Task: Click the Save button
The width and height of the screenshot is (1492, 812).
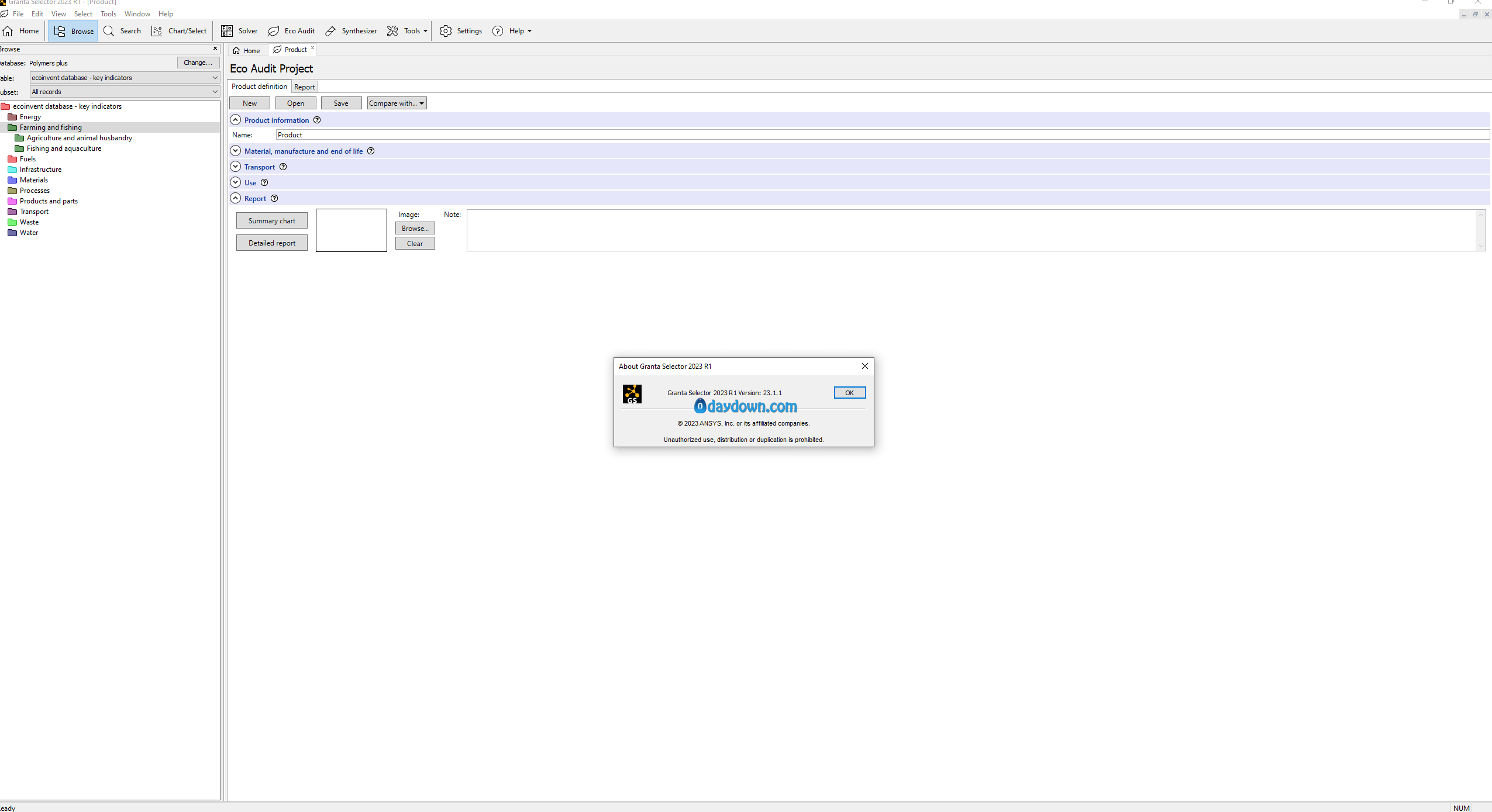Action: [x=341, y=103]
